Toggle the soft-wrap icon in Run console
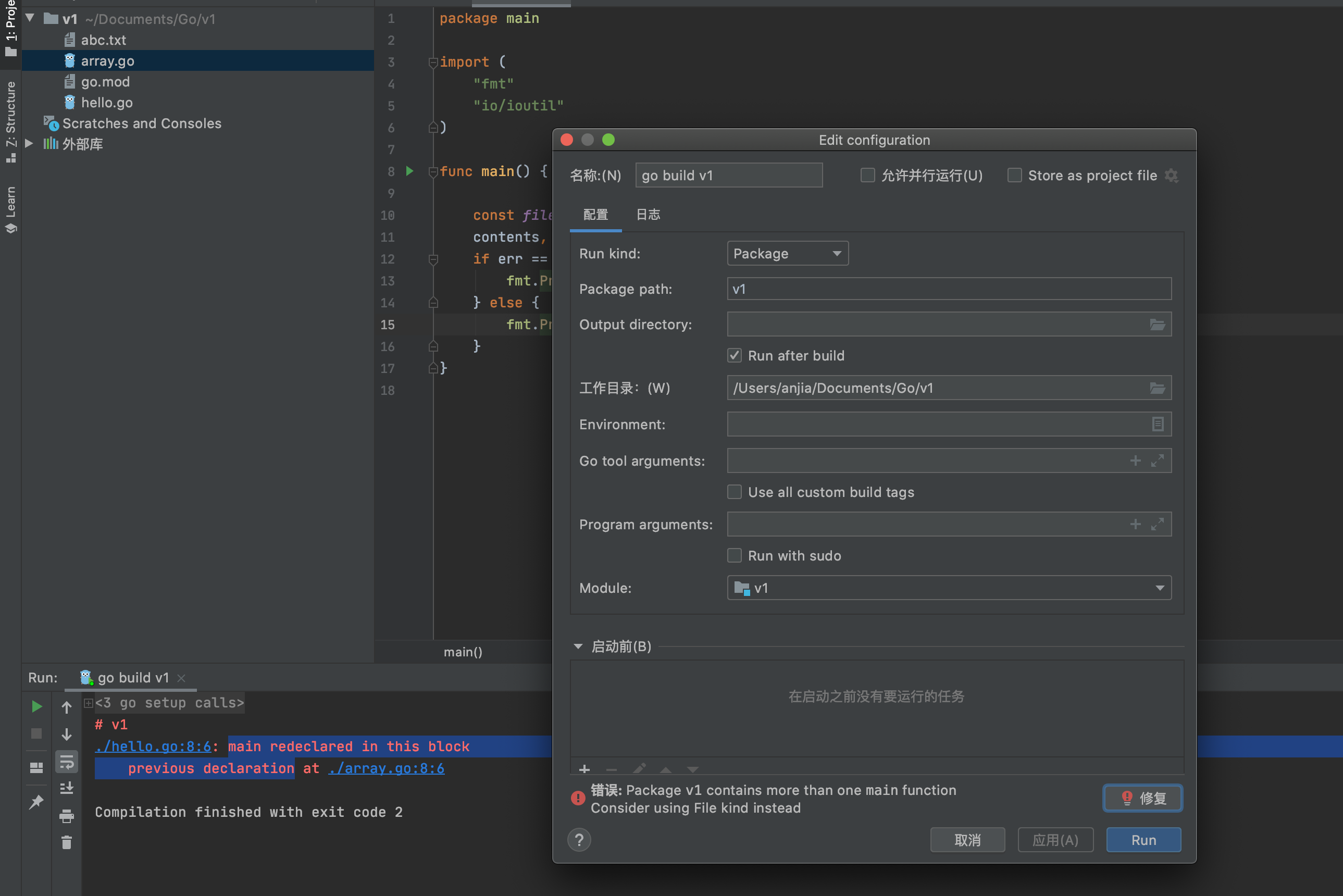The height and width of the screenshot is (896, 1343). [x=67, y=762]
